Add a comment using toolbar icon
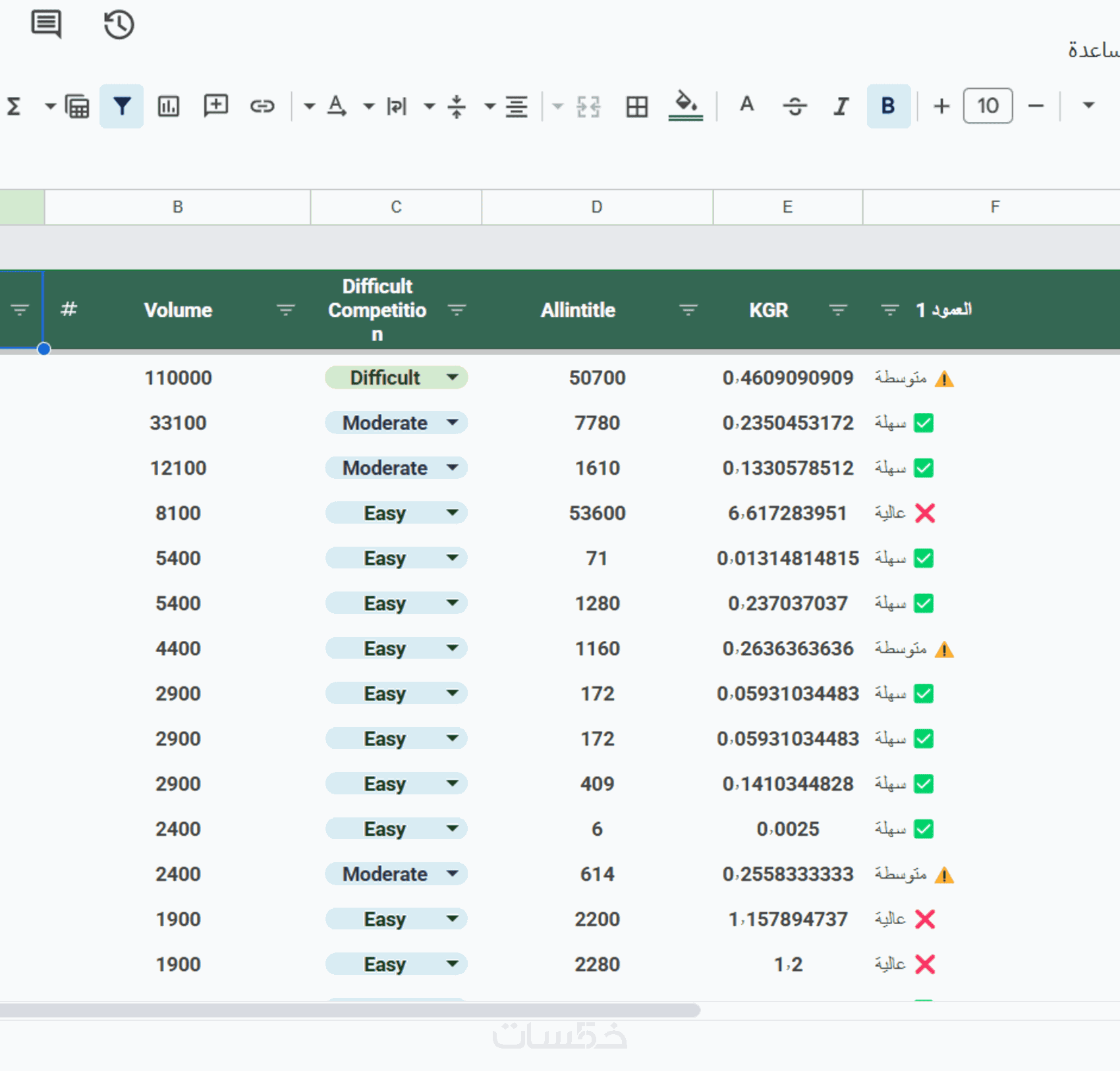Image resolution: width=1120 pixels, height=1071 pixels. click(x=215, y=106)
